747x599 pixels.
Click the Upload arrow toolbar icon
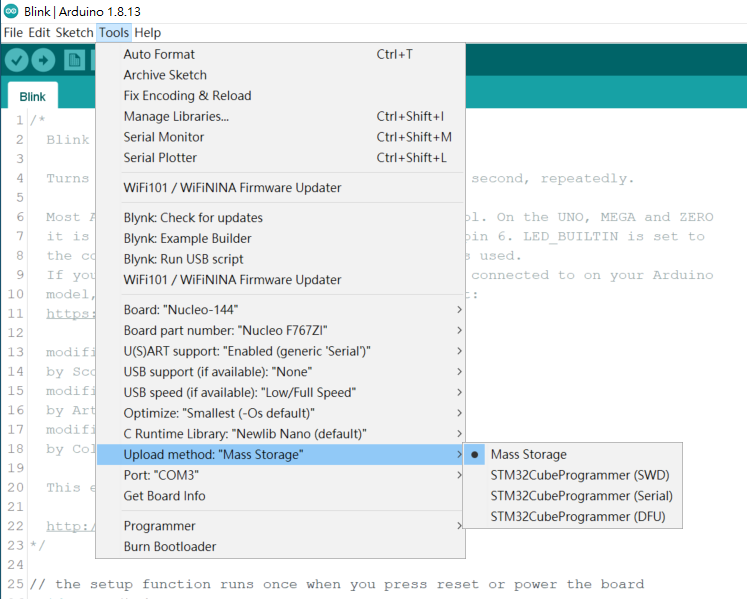(43, 60)
